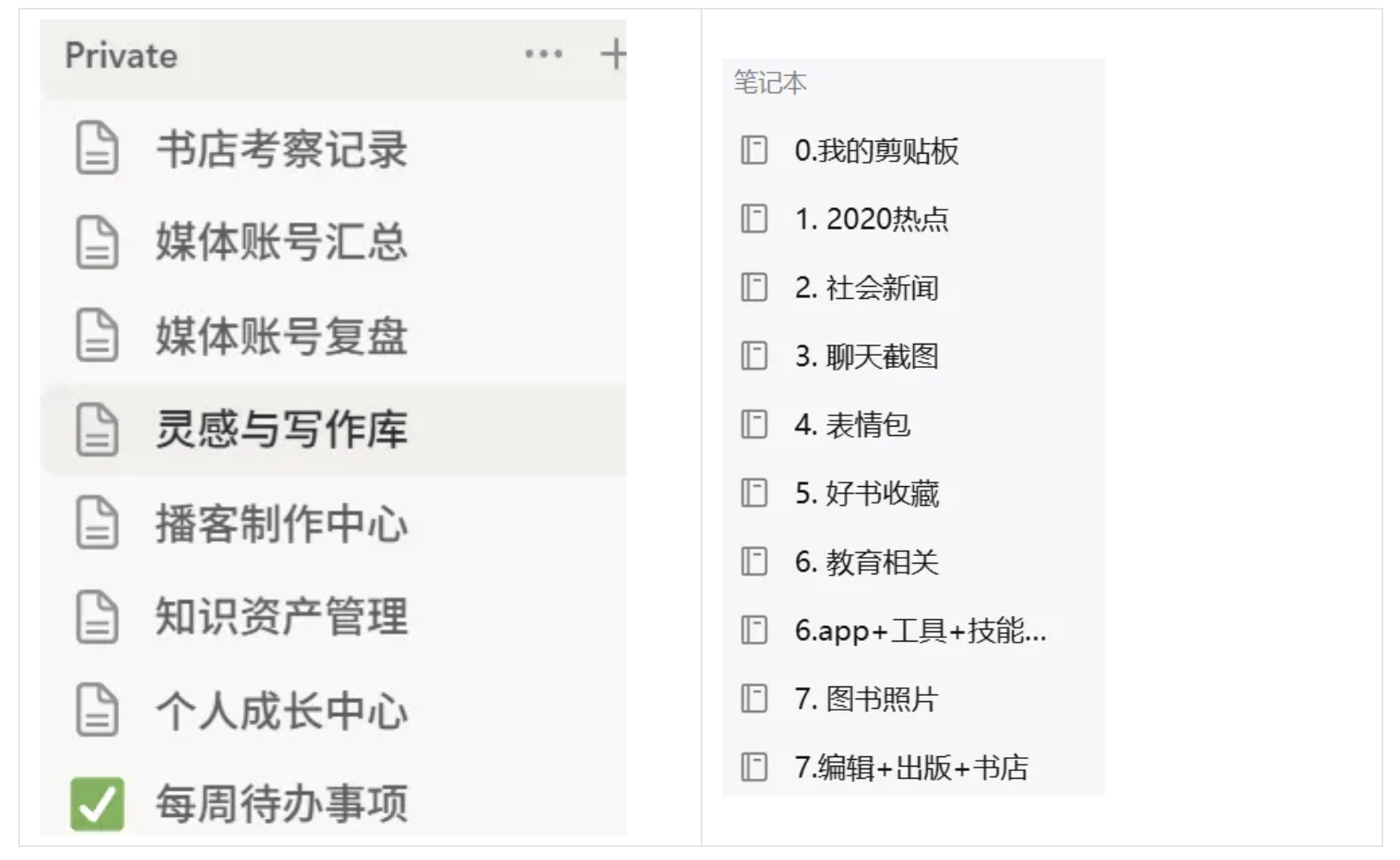Open the 7.编辑+出版+书店 notebook
Image resolution: width=1400 pixels, height=860 pixels.
pos(911,768)
